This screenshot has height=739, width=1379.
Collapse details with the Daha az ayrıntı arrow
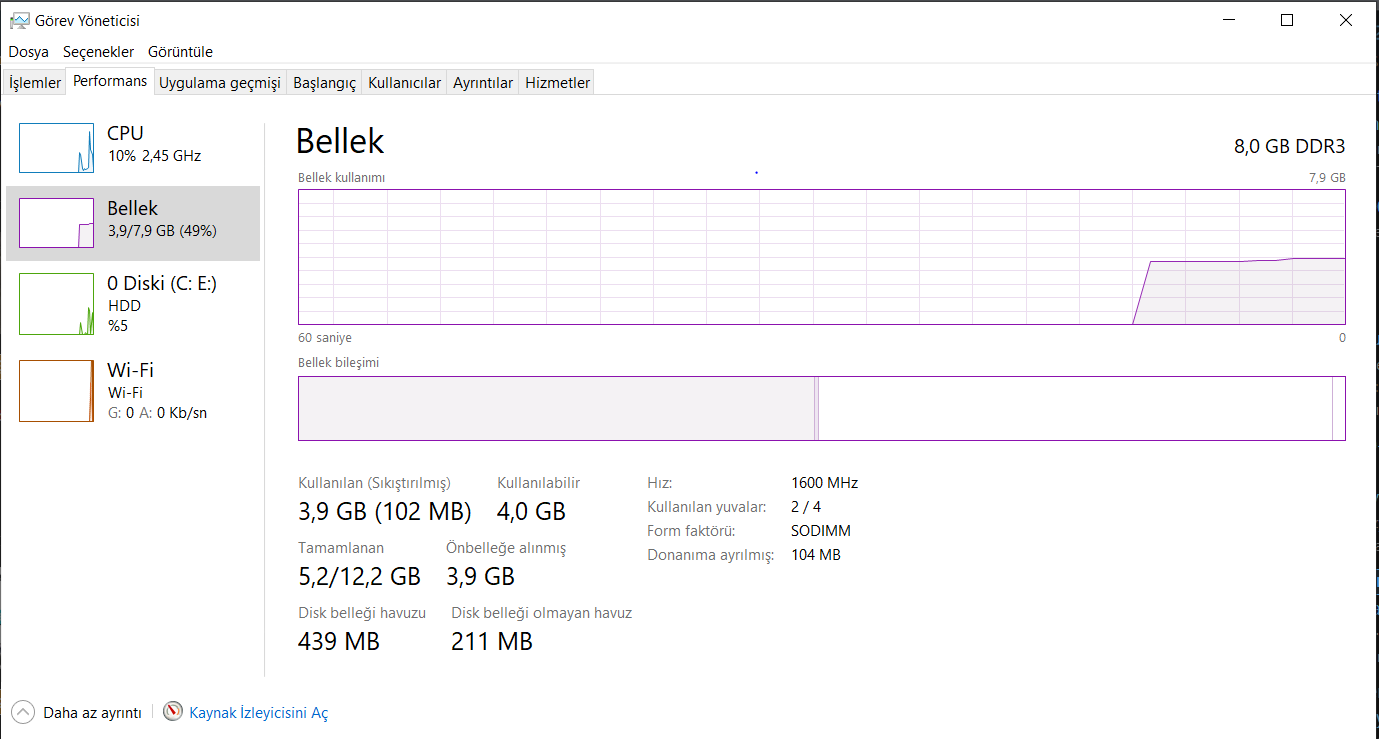click(22, 712)
